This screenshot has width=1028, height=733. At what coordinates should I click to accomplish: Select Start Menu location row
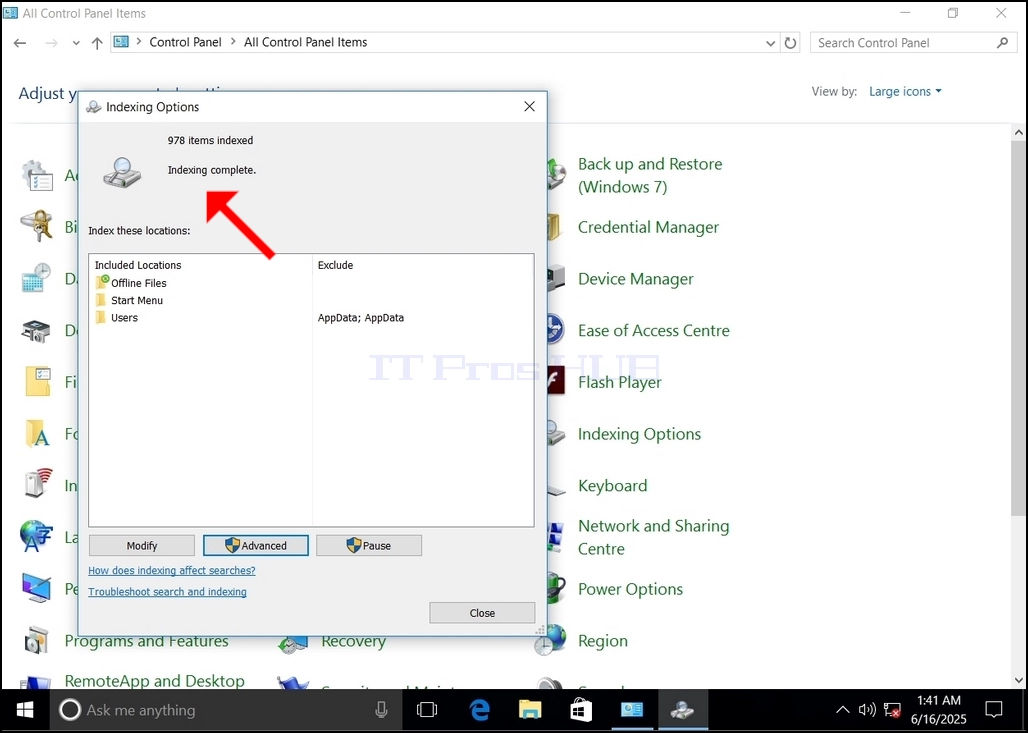tap(136, 300)
